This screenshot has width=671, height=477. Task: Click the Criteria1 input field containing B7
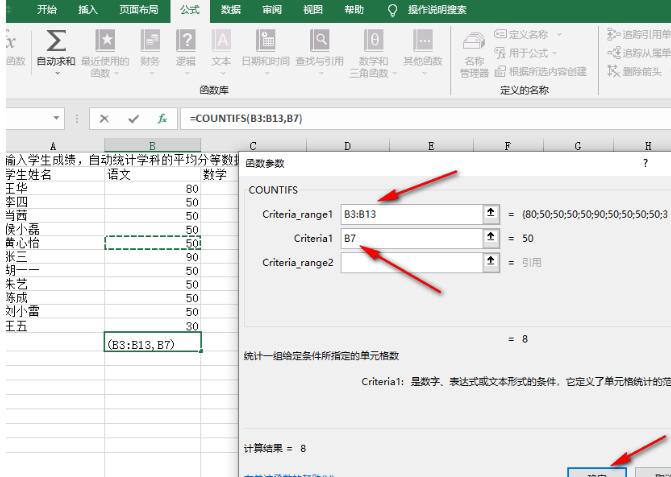tap(410, 238)
